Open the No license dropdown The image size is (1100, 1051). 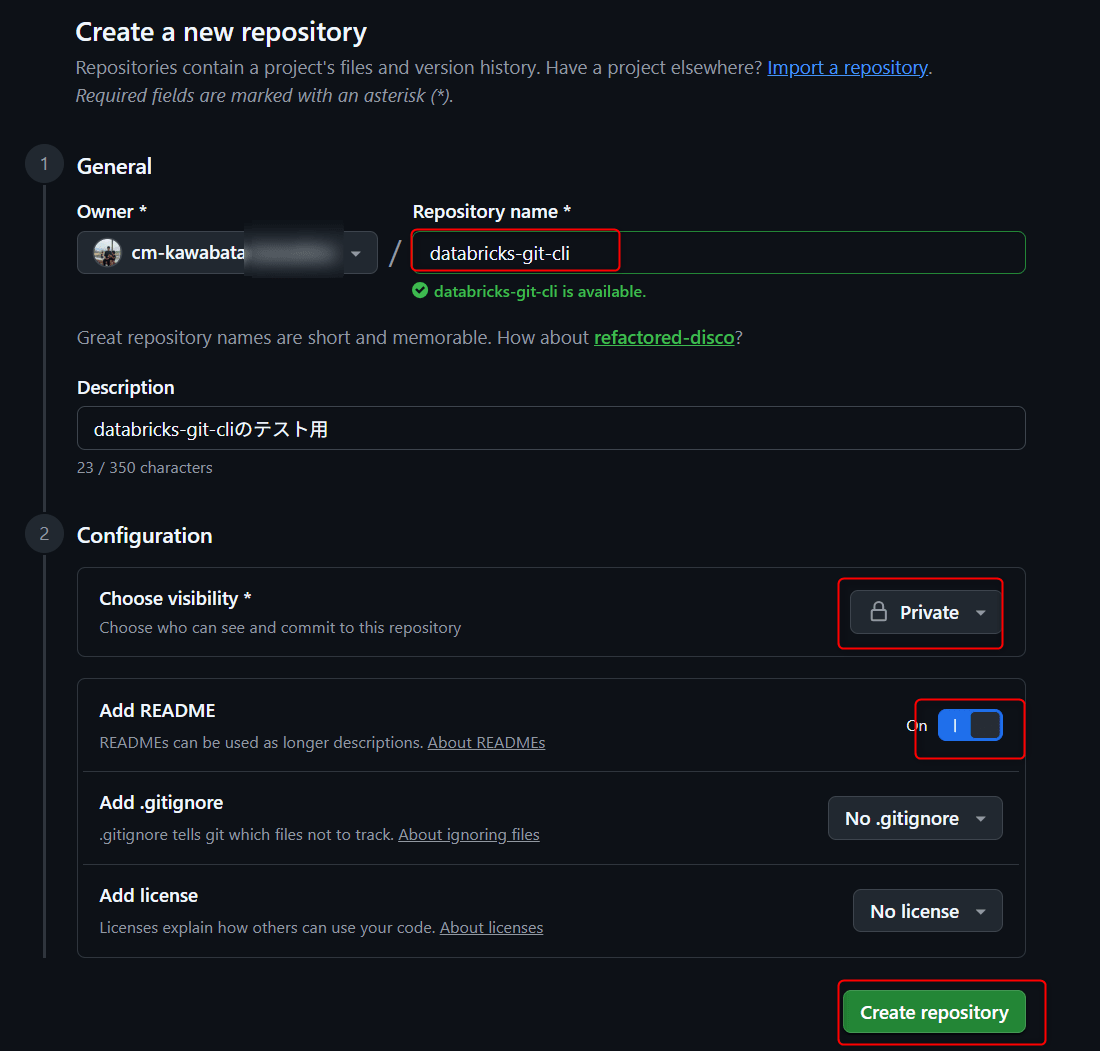point(927,911)
